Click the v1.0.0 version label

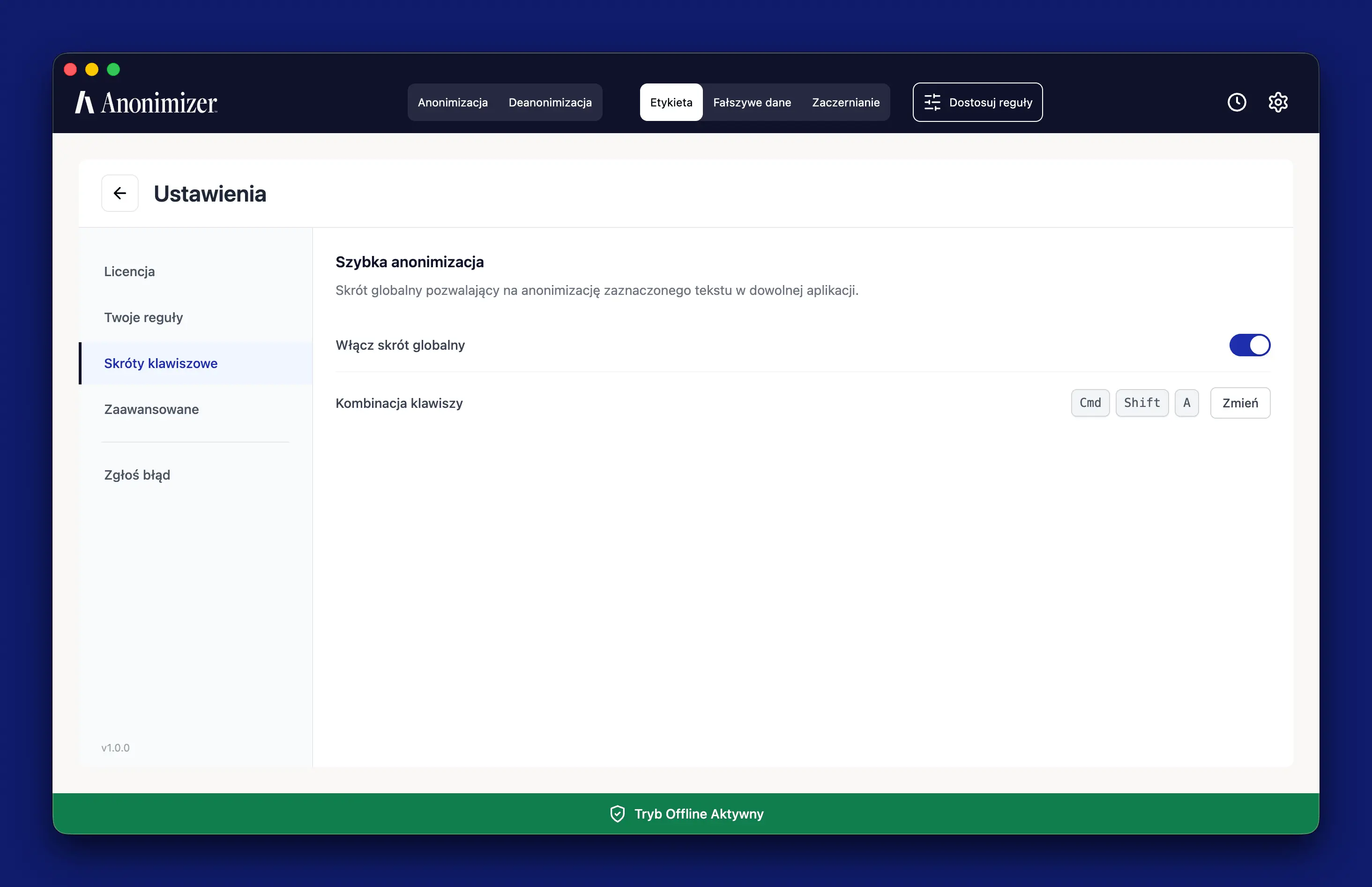coord(115,748)
